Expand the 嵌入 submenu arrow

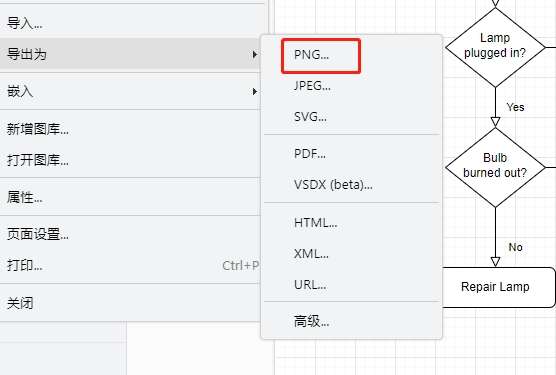255,92
